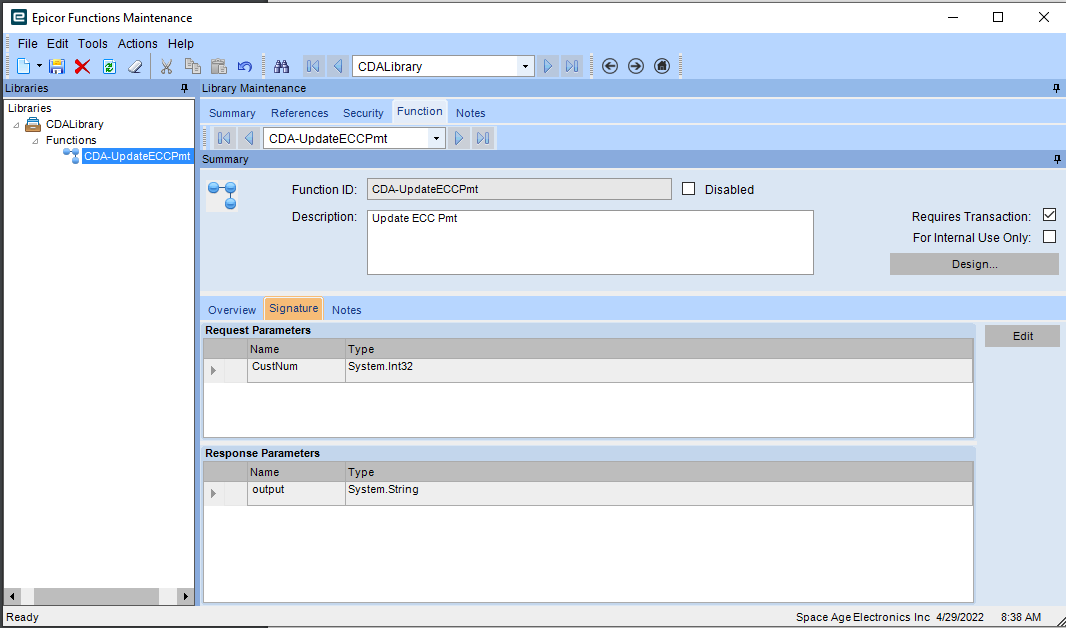Switch to the library Summary tab
The image size is (1066, 628).
232,113
